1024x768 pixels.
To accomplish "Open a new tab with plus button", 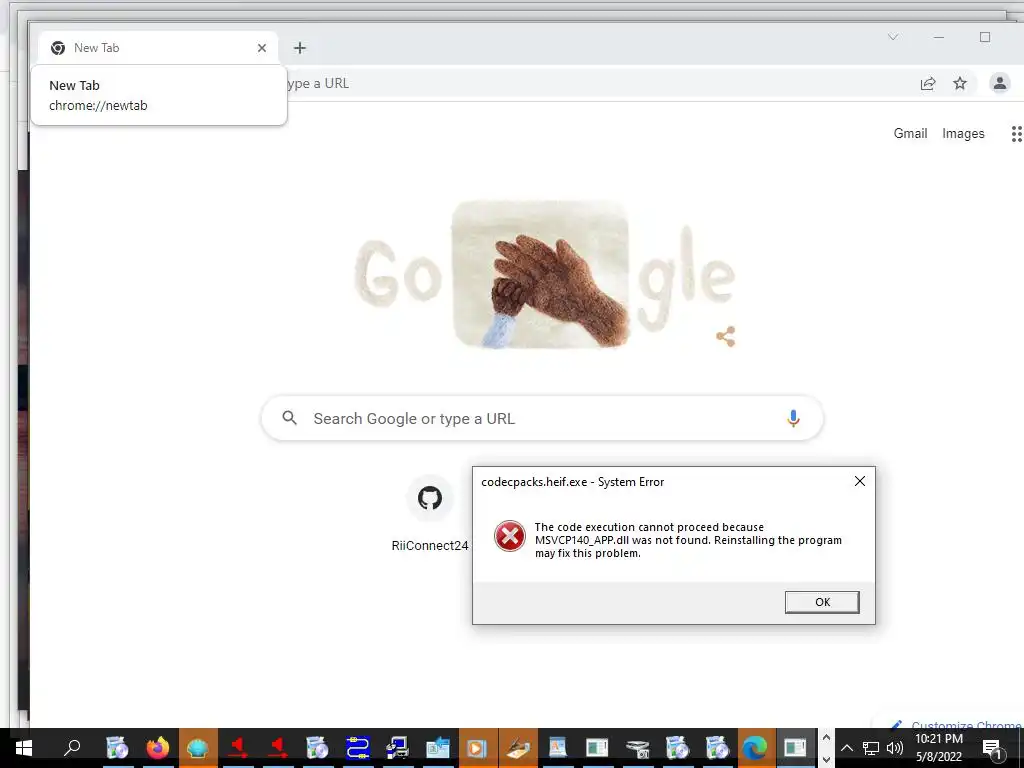I will [x=300, y=48].
